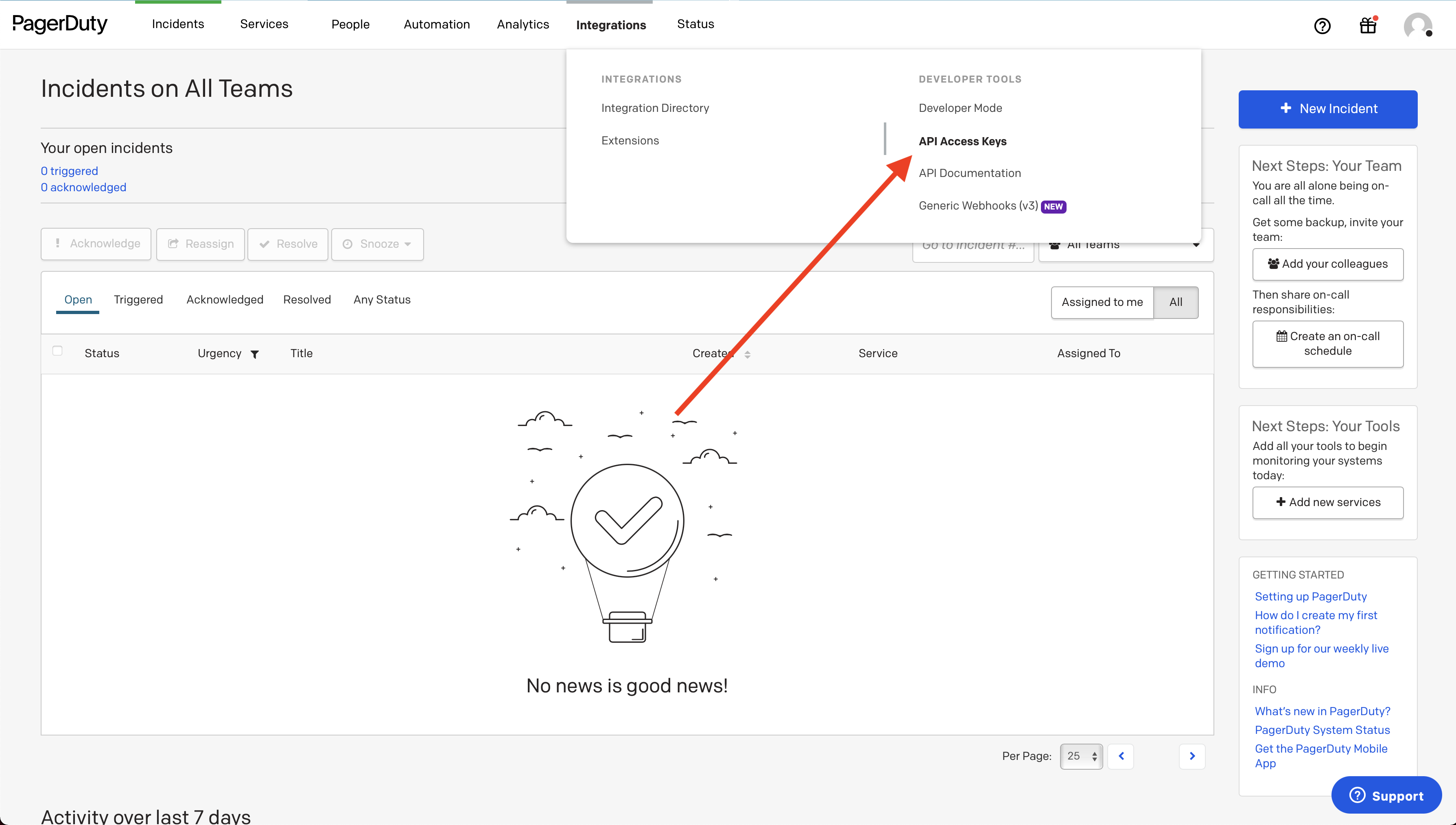The width and height of the screenshot is (1456, 825).
Task: Click the Title column header
Action: click(x=302, y=354)
